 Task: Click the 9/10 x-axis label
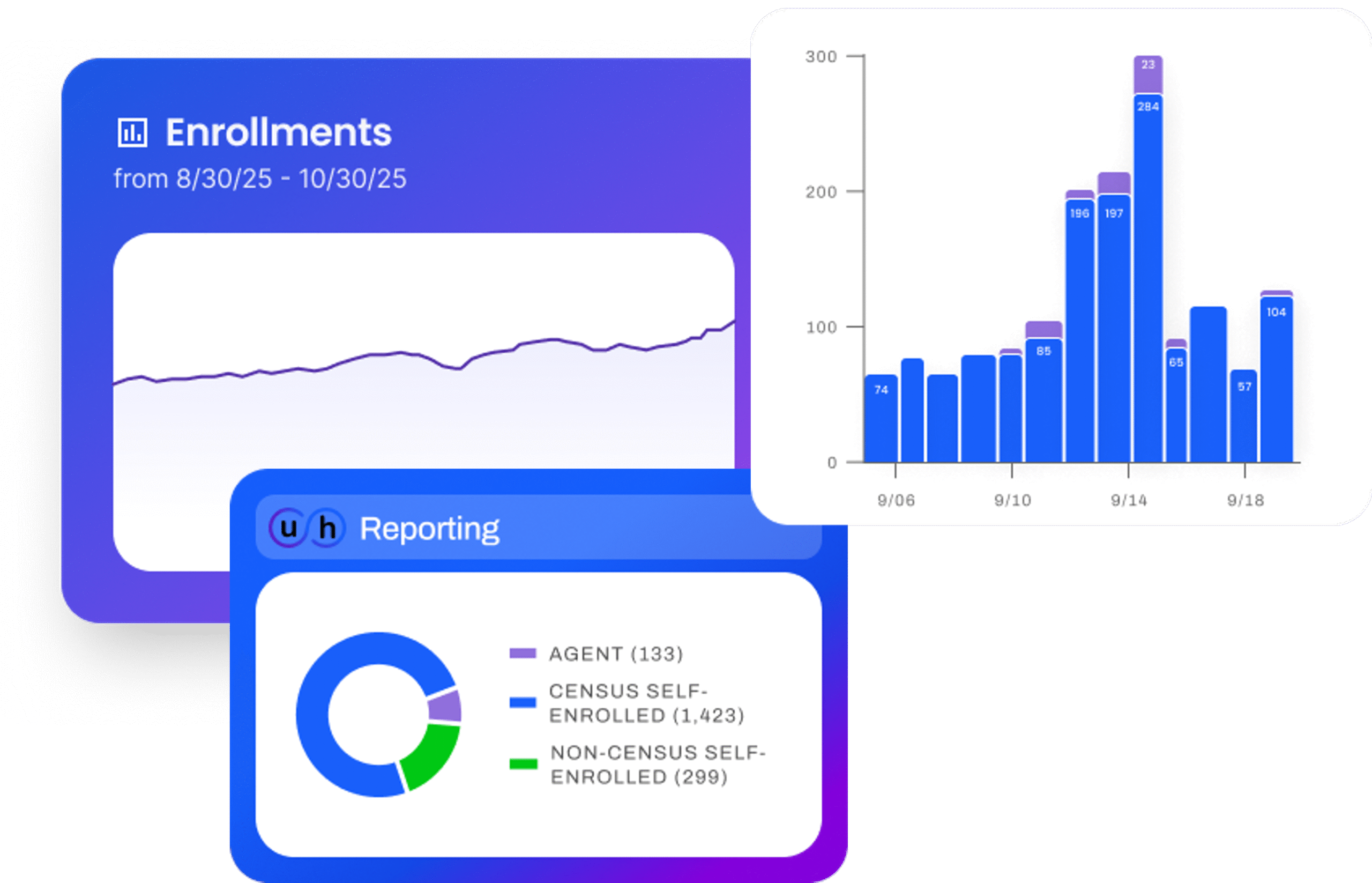pyautogui.click(x=1013, y=501)
